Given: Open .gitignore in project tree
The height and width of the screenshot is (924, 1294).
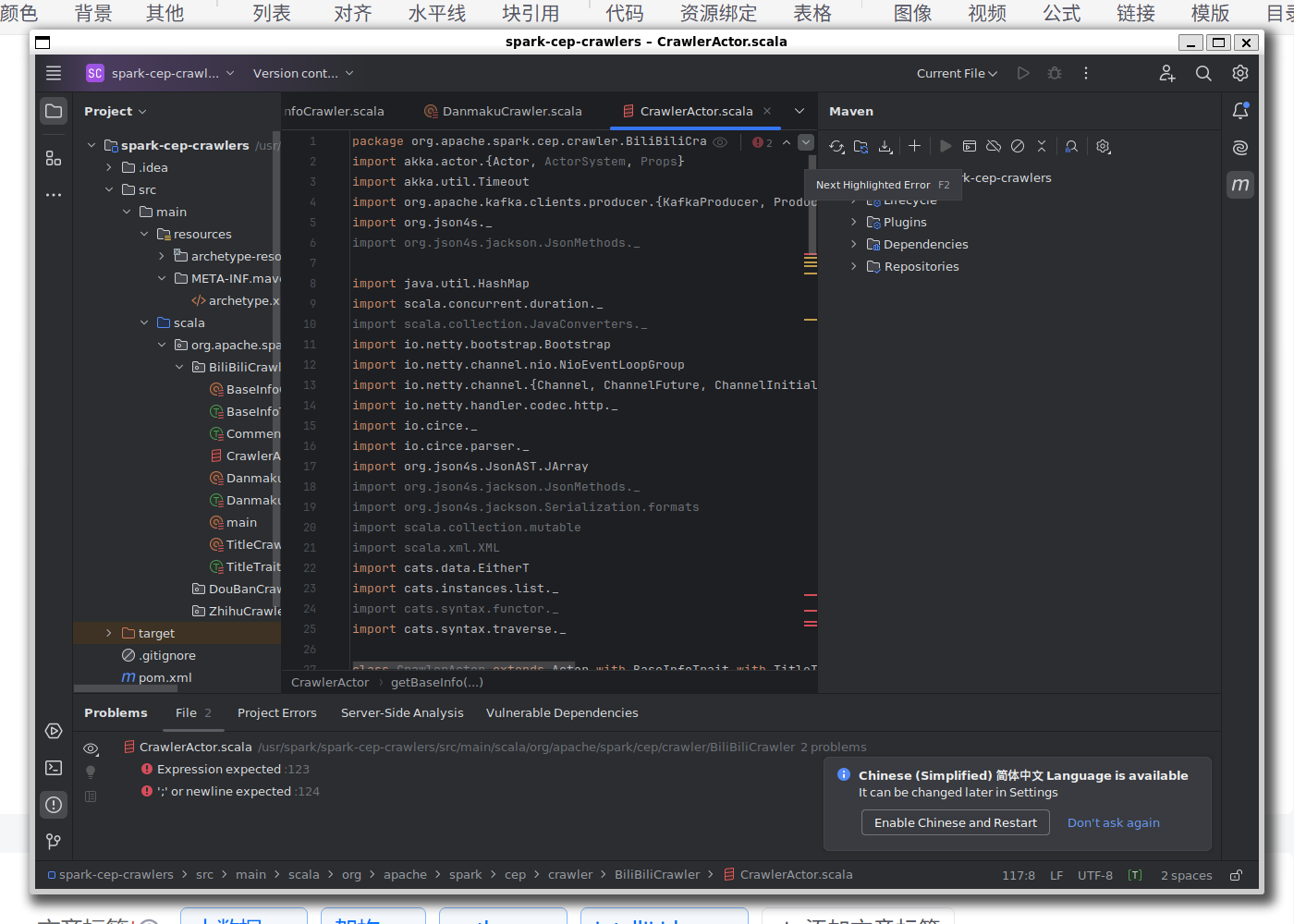Looking at the screenshot, I should pyautogui.click(x=158, y=655).
